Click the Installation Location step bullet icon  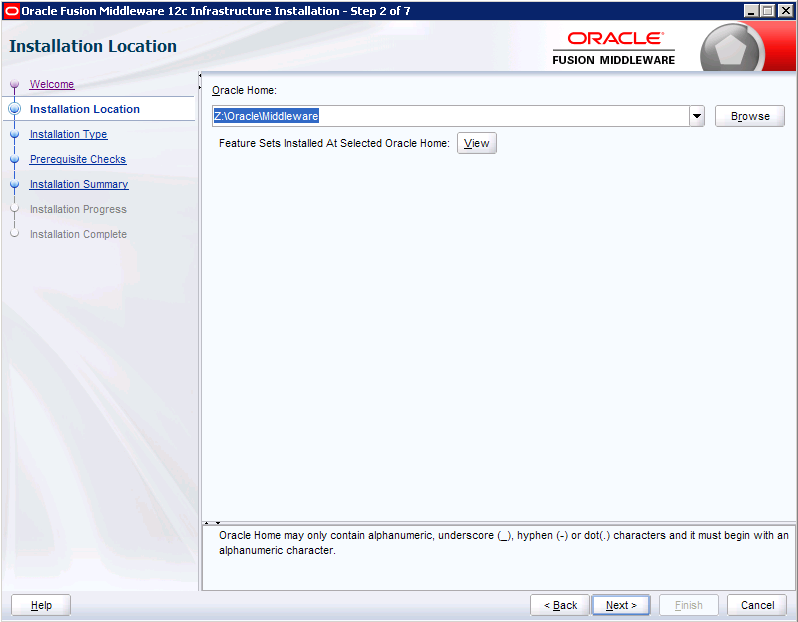[x=15, y=108]
